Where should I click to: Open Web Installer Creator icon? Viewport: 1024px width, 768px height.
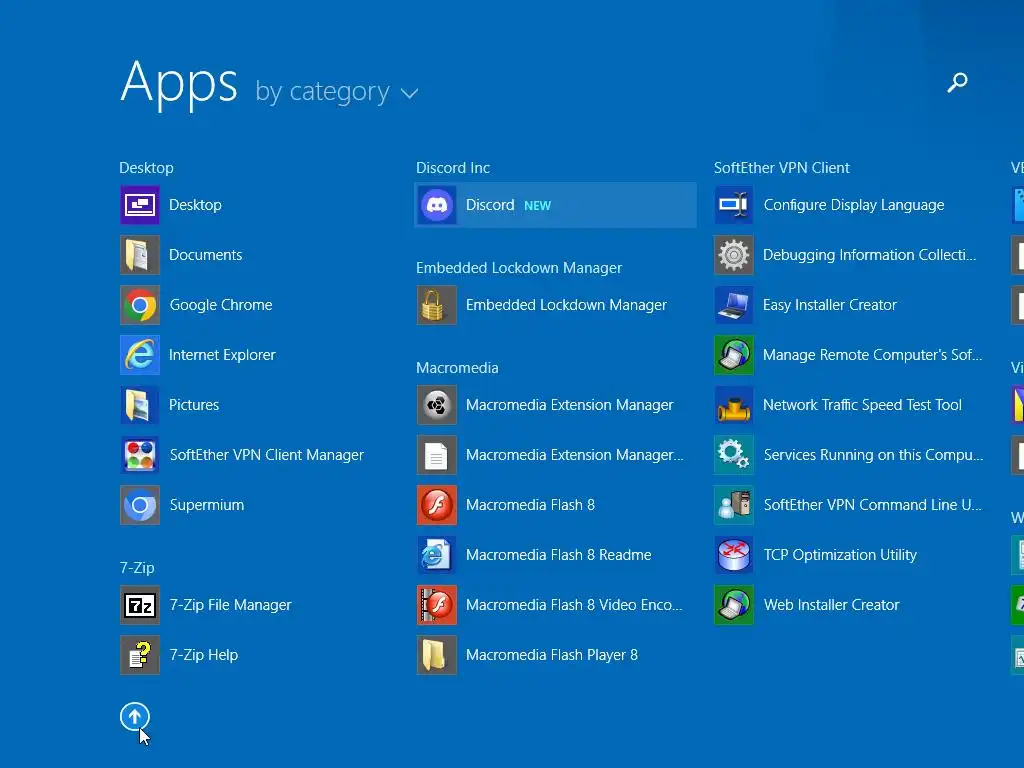(734, 605)
